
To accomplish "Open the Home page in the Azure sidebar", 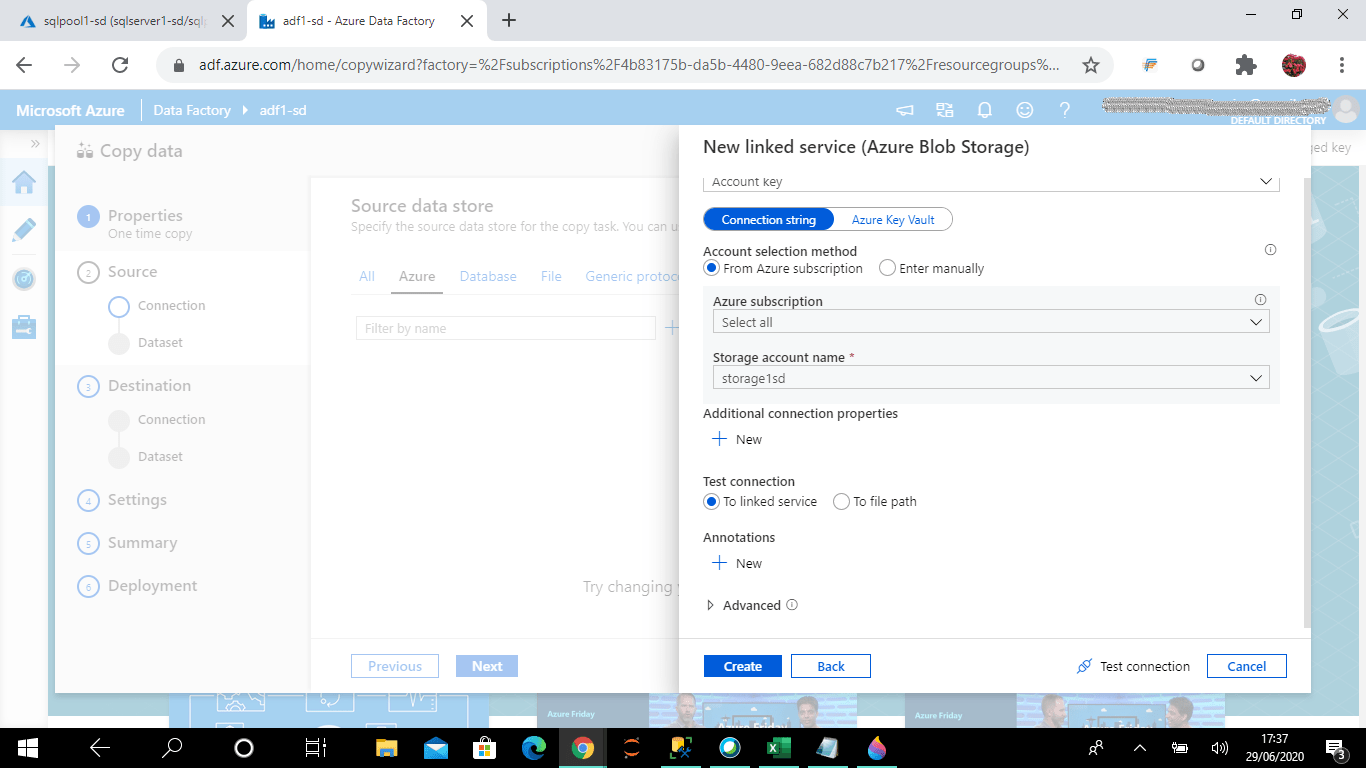I will point(24,183).
